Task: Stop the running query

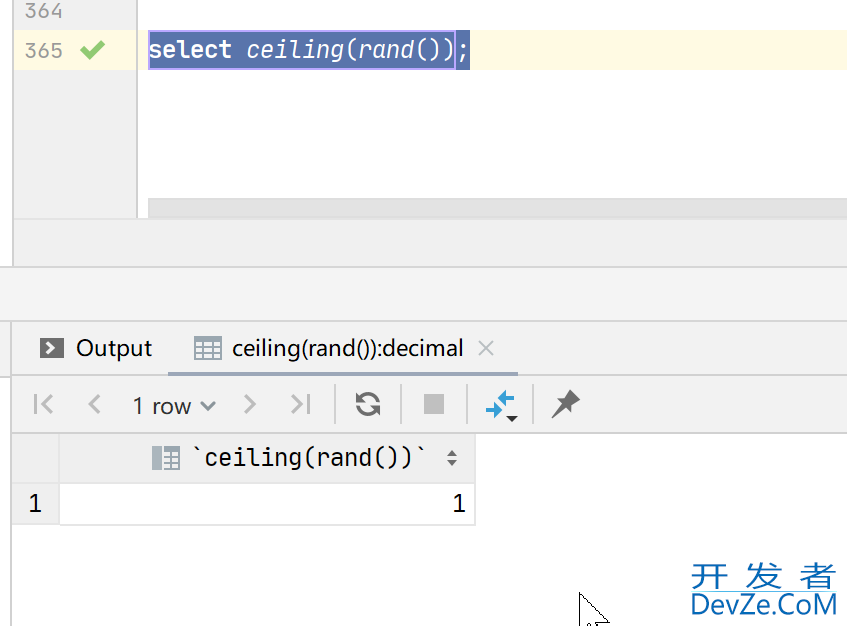Action: pyautogui.click(x=434, y=404)
